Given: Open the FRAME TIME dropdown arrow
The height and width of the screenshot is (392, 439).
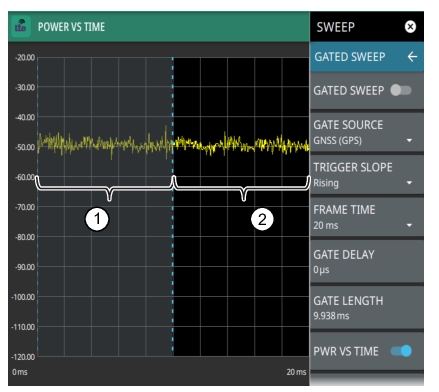Looking at the screenshot, I should pyautogui.click(x=409, y=225).
